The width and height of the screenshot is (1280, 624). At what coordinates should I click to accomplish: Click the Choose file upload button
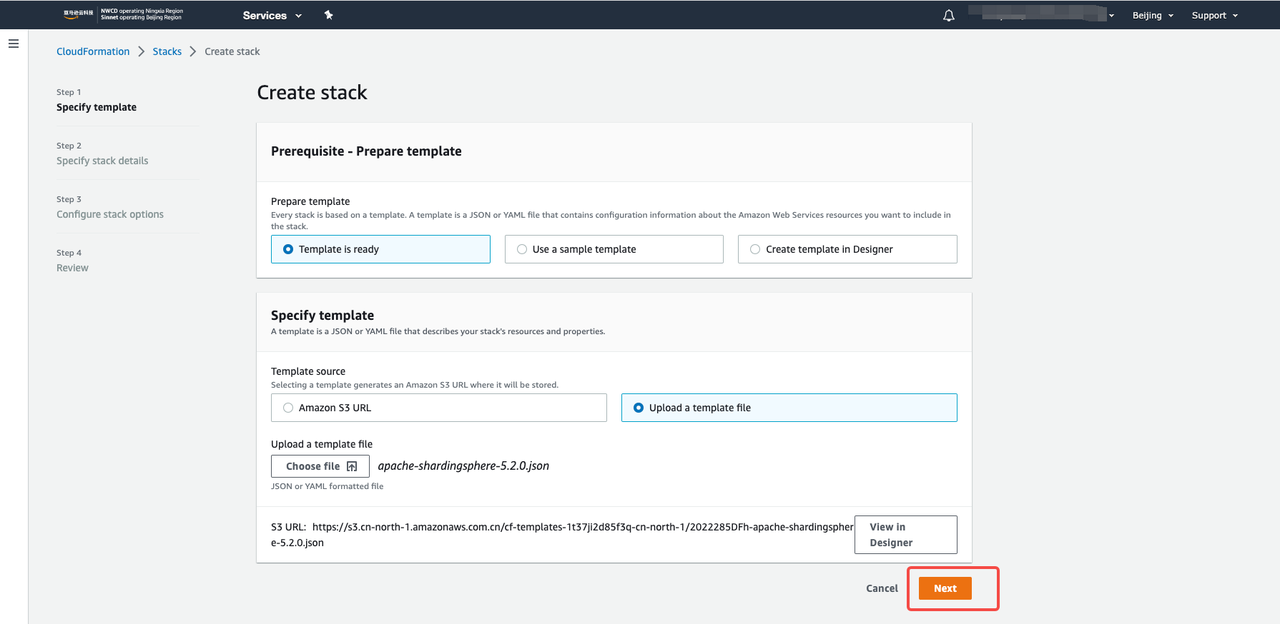(320, 466)
